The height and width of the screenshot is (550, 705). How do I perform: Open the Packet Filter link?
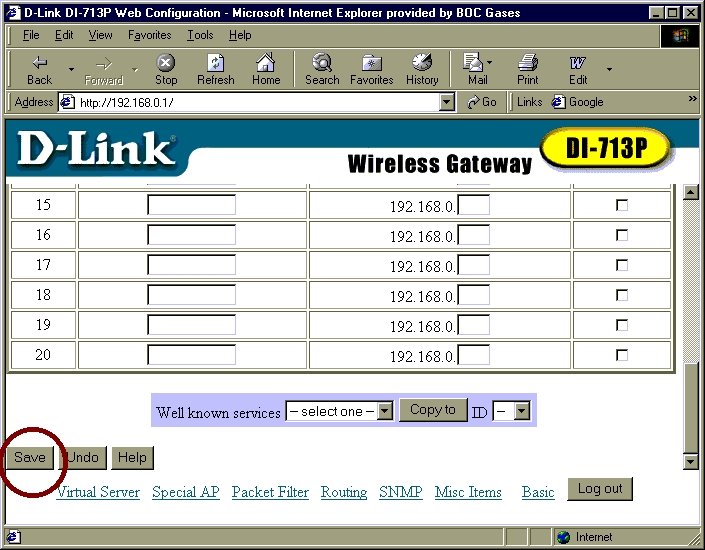[x=270, y=492]
